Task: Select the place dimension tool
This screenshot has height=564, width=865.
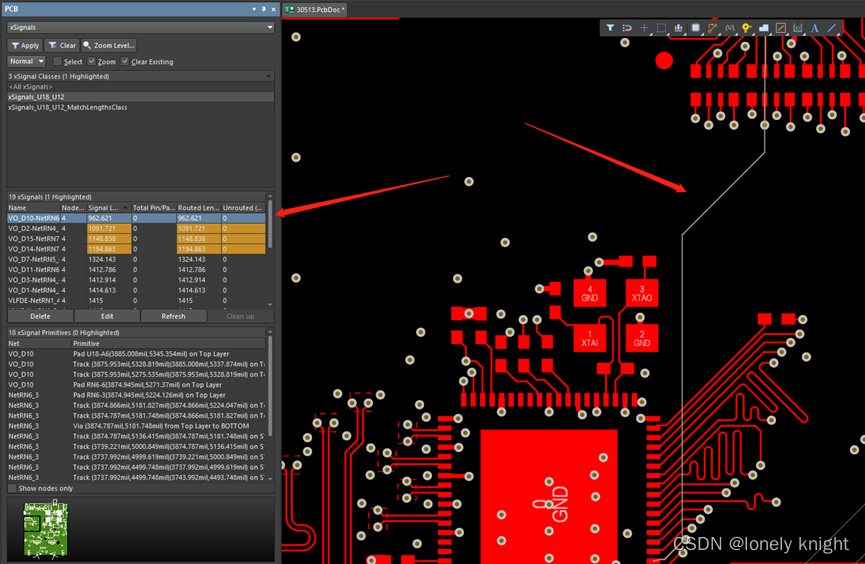Action: point(798,28)
